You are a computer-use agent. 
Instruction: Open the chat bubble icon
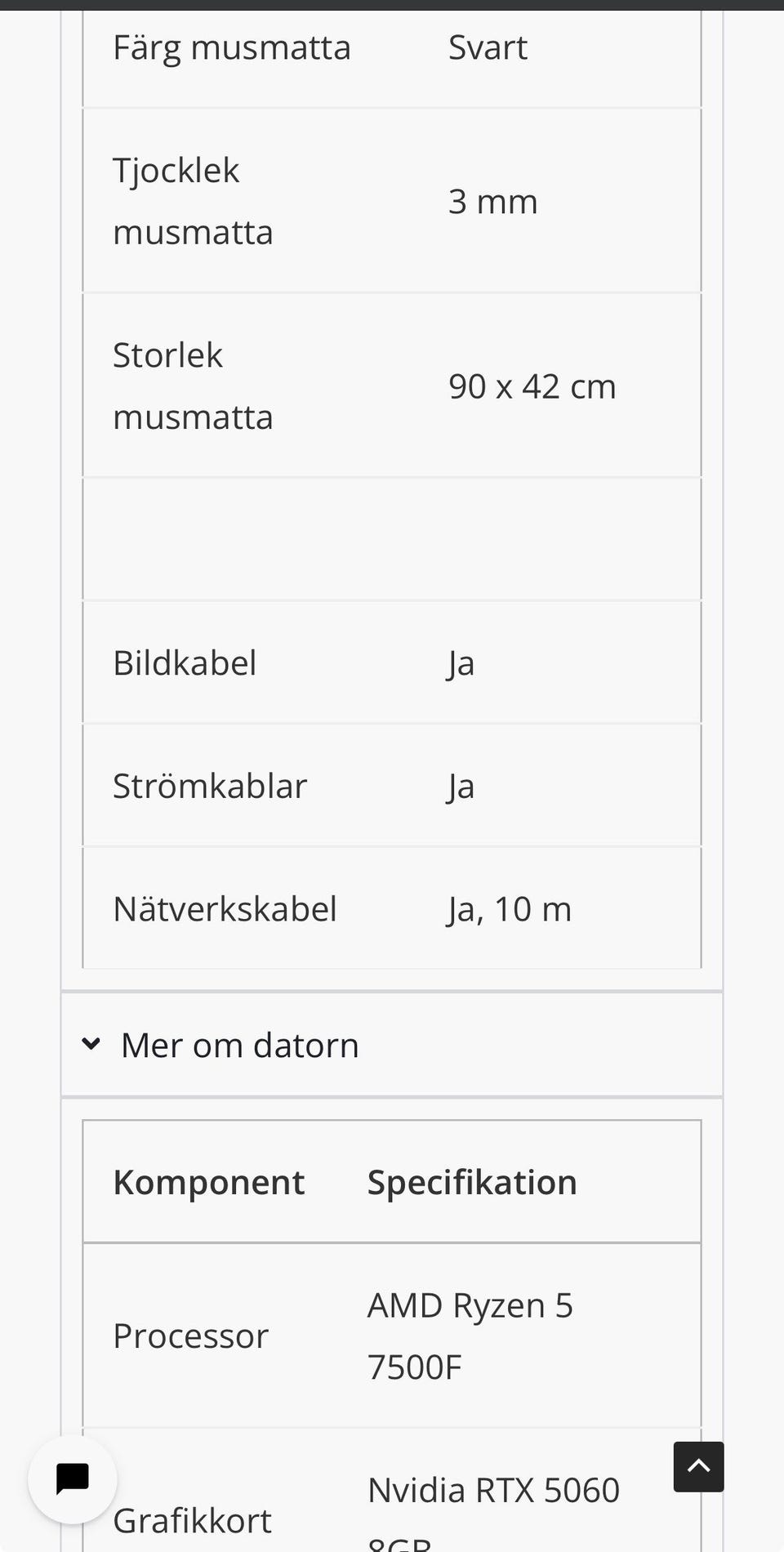(x=72, y=1478)
